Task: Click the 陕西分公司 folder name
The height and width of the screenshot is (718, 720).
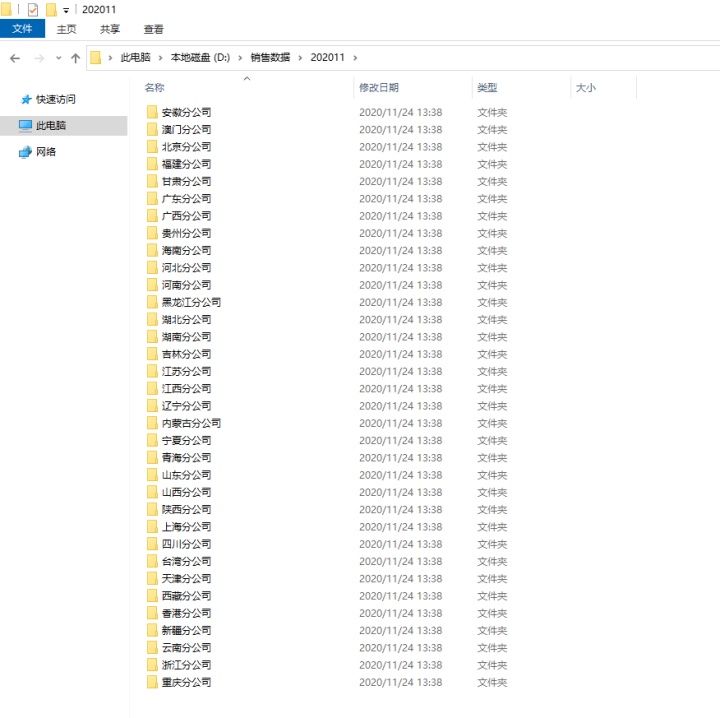Action: point(186,510)
